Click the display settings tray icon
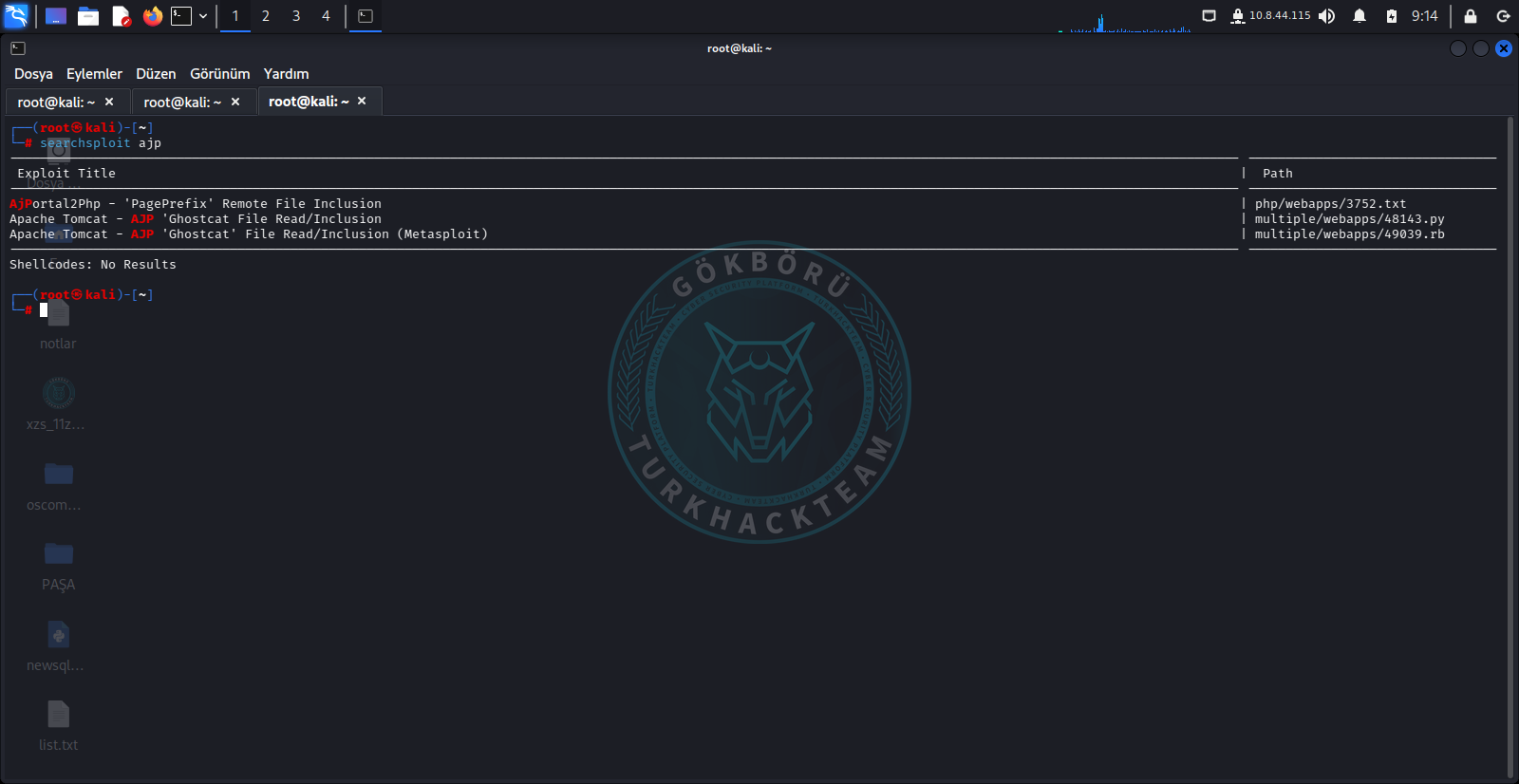 coord(1209,16)
